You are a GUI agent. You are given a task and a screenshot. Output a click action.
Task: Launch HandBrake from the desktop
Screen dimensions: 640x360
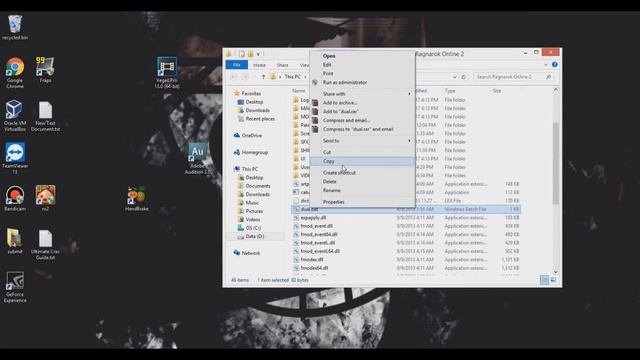point(137,199)
